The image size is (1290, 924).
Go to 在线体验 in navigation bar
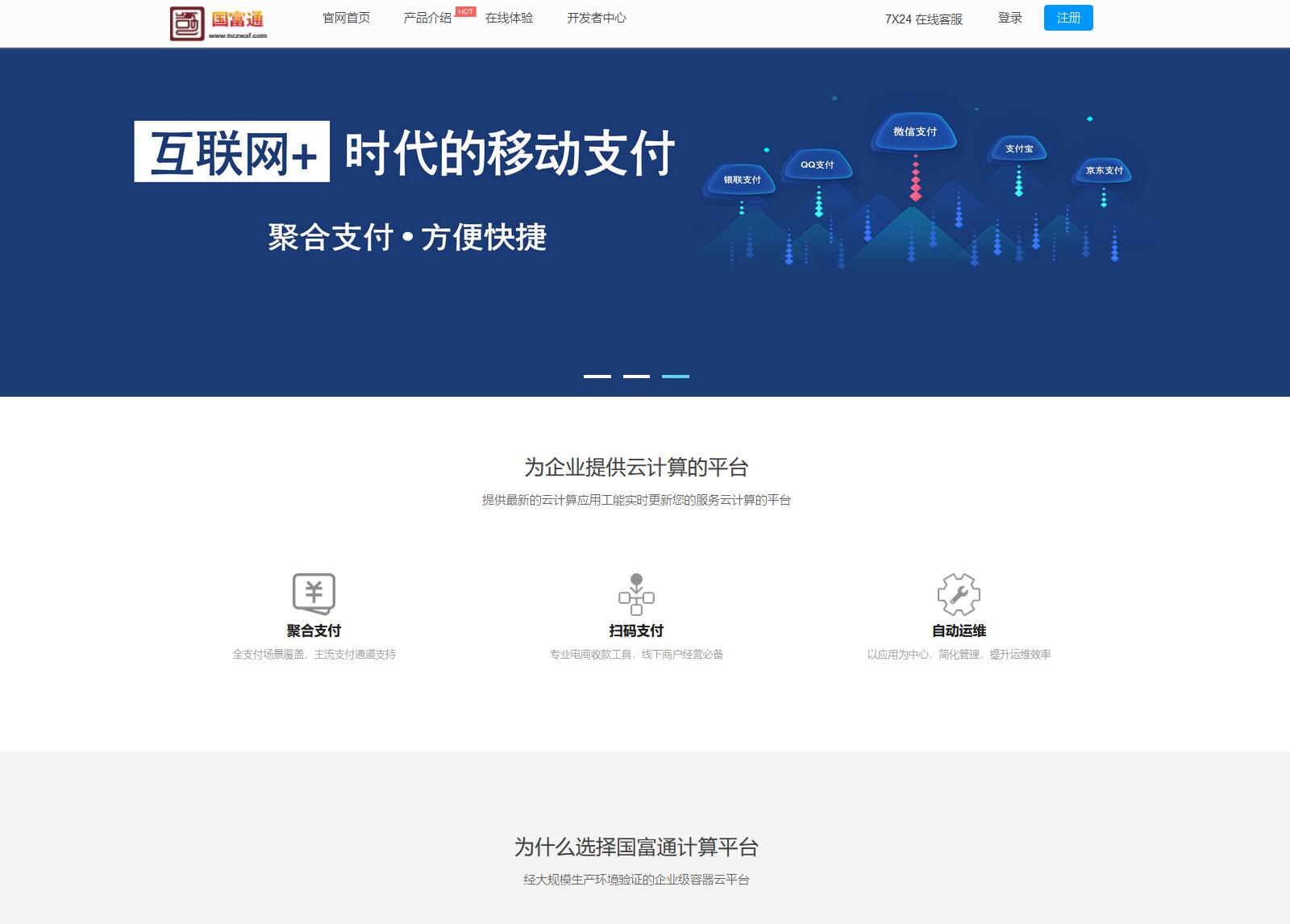coord(509,18)
